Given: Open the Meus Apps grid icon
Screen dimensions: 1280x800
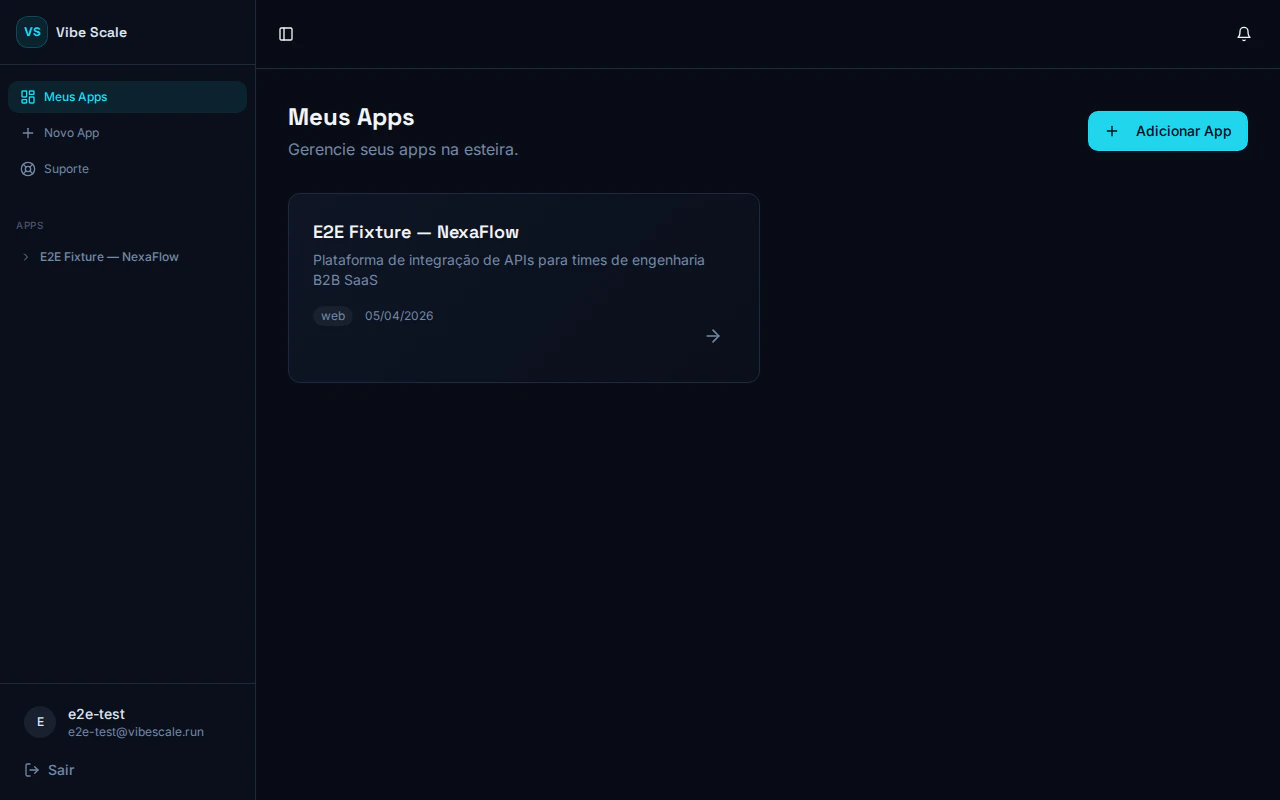Looking at the screenshot, I should 27,96.
